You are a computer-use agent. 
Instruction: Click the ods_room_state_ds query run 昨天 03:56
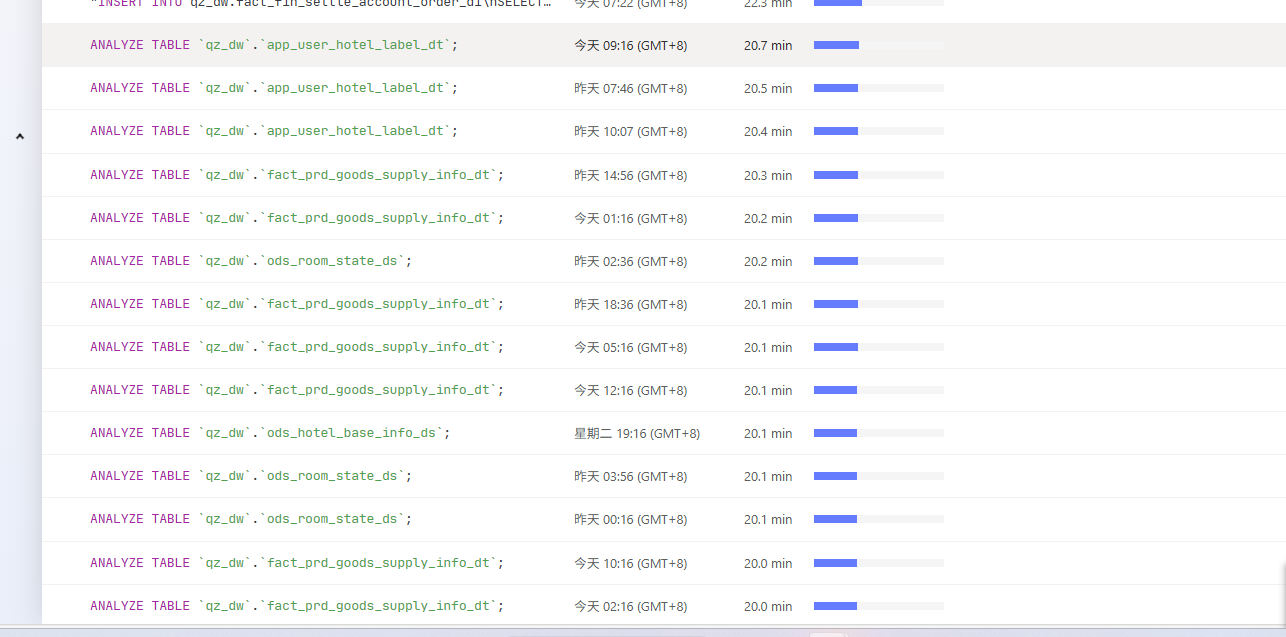coord(251,476)
